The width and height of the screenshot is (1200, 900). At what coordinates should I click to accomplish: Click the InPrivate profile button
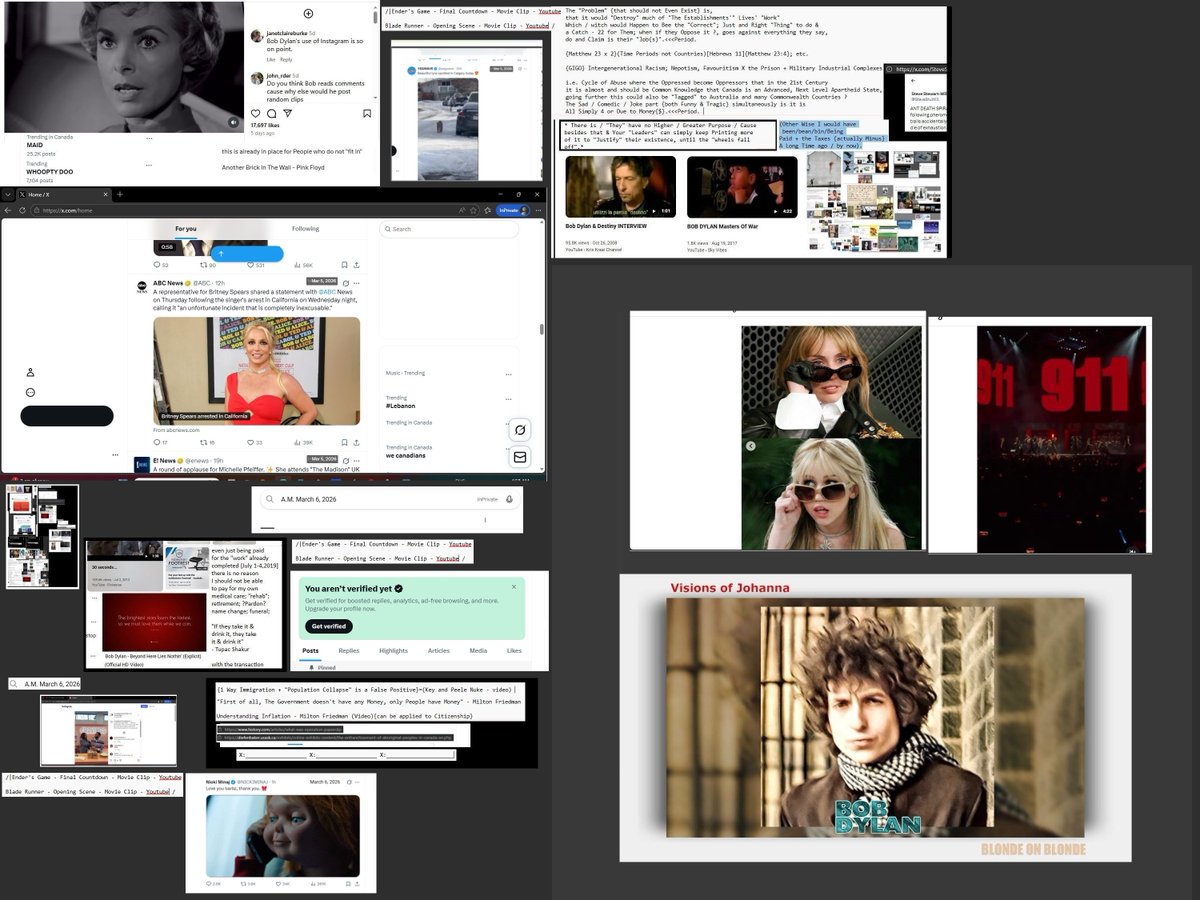point(511,210)
